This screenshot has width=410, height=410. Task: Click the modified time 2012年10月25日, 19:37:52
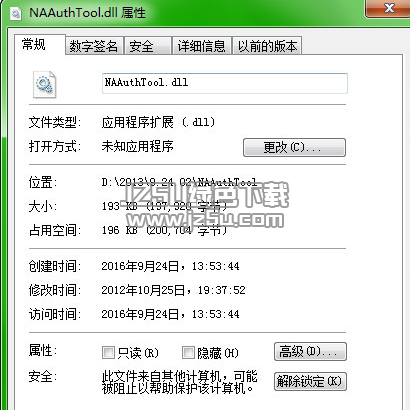[173, 290]
